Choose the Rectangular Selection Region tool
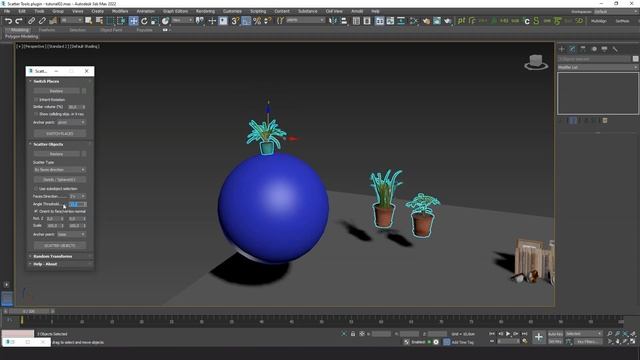The width and height of the screenshot is (640, 360). [x=110, y=21]
